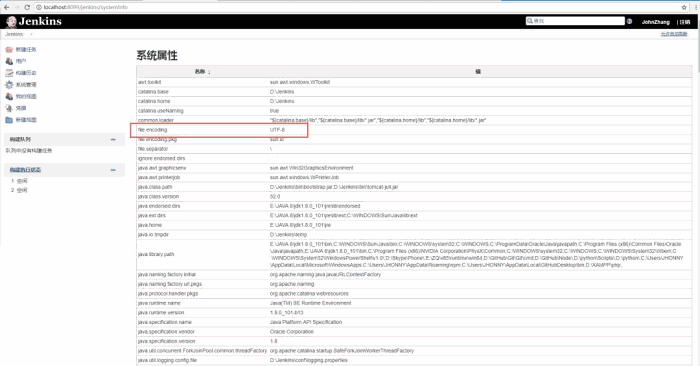700x366 pixels.
Task: Select the java.home property name
Action: click(x=150, y=225)
